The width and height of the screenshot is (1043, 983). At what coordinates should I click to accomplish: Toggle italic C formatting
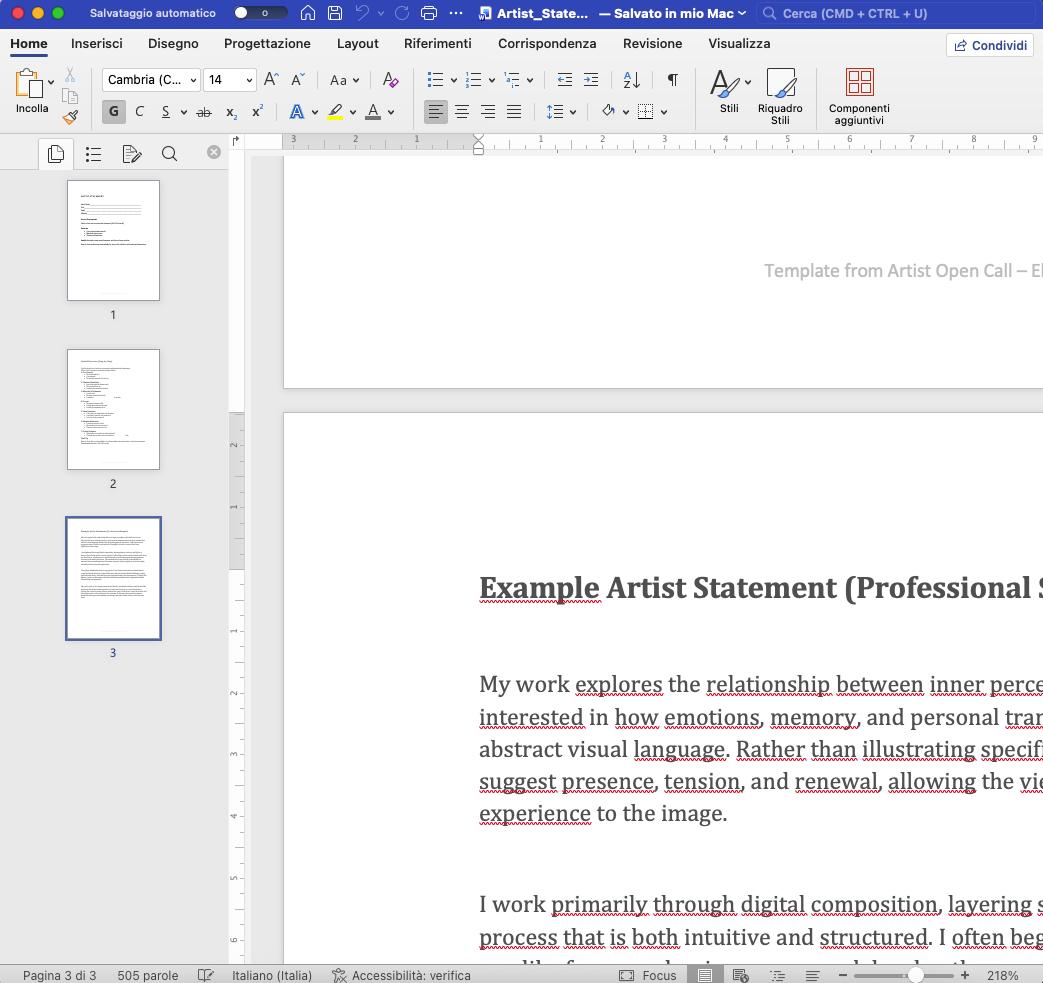pos(139,112)
